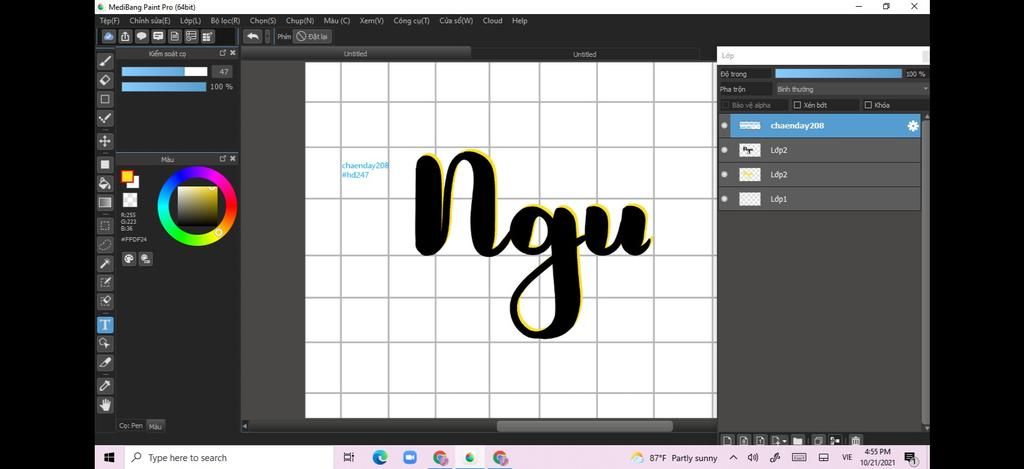Select the Move tool
The width and height of the screenshot is (1024, 469).
click(104, 141)
